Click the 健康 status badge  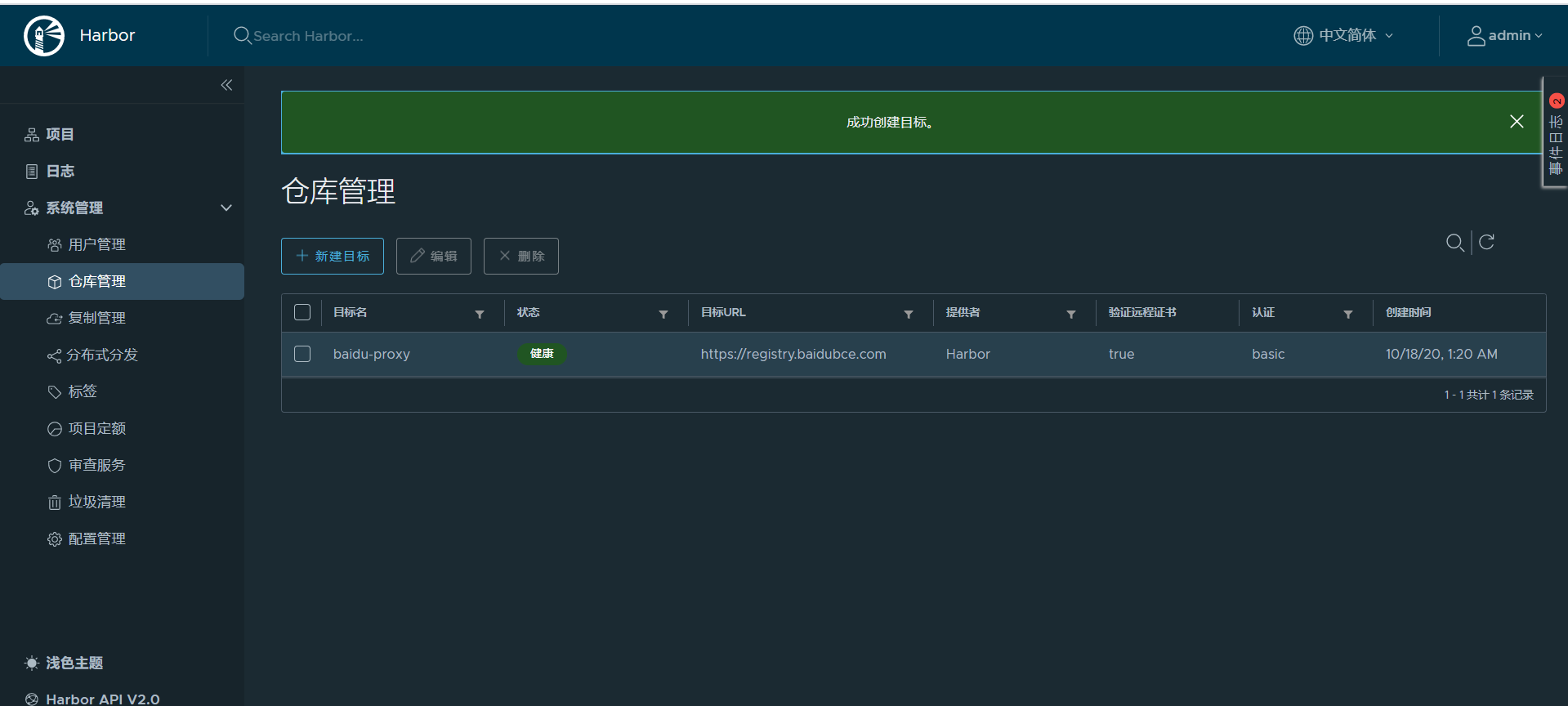542,354
